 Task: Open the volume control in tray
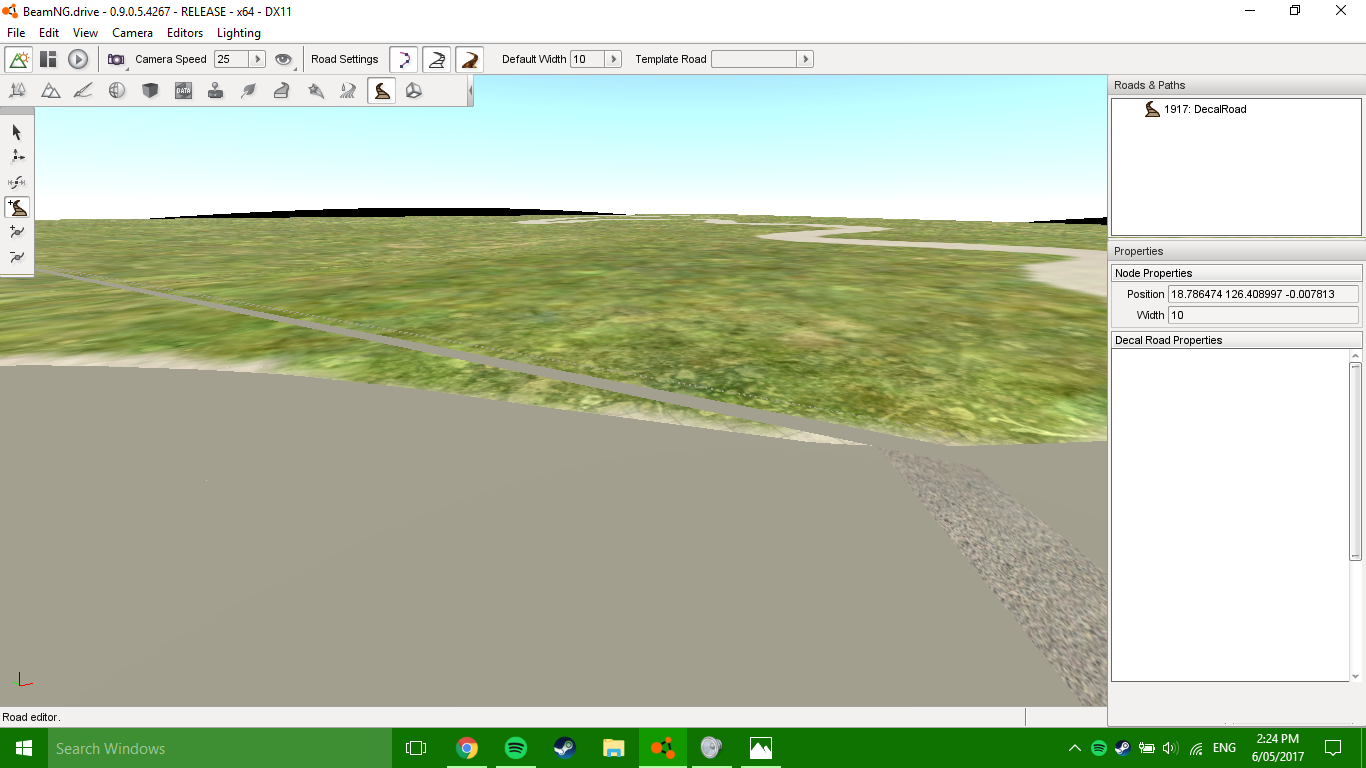click(1171, 748)
